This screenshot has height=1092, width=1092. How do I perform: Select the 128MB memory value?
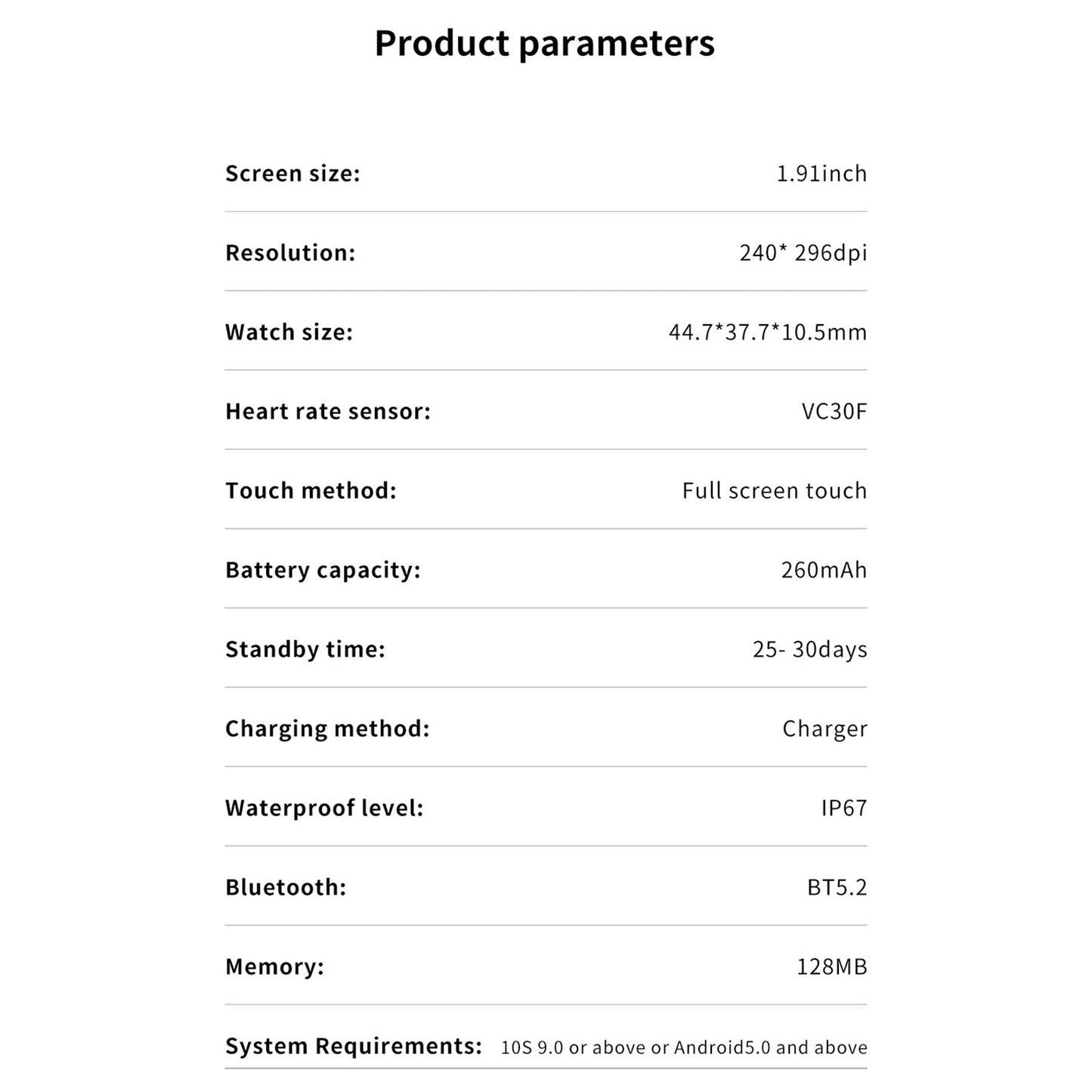[x=831, y=967]
